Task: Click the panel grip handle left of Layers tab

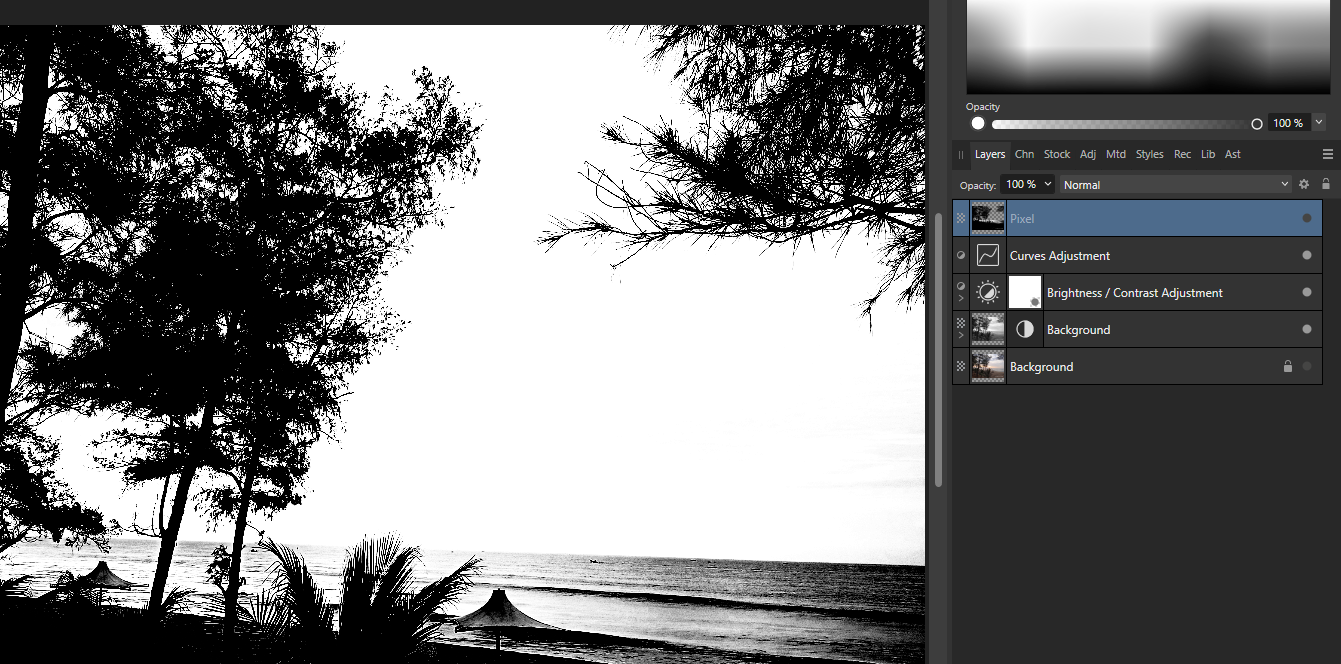Action: pos(961,154)
